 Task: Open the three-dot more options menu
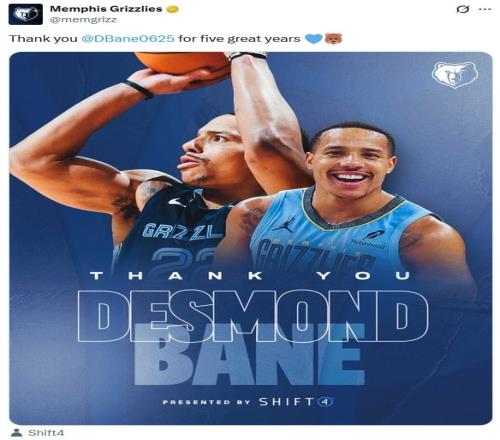[x=485, y=9]
